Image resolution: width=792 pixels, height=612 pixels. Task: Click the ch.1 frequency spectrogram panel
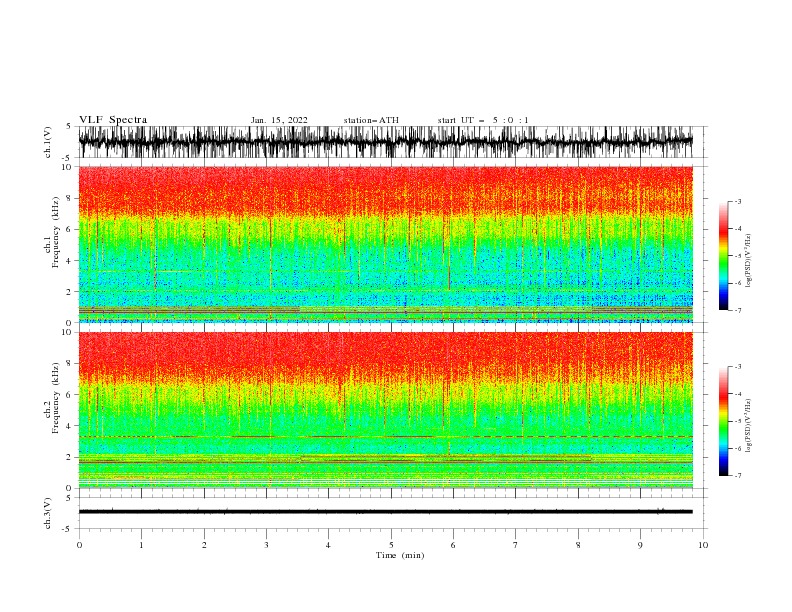point(386,244)
